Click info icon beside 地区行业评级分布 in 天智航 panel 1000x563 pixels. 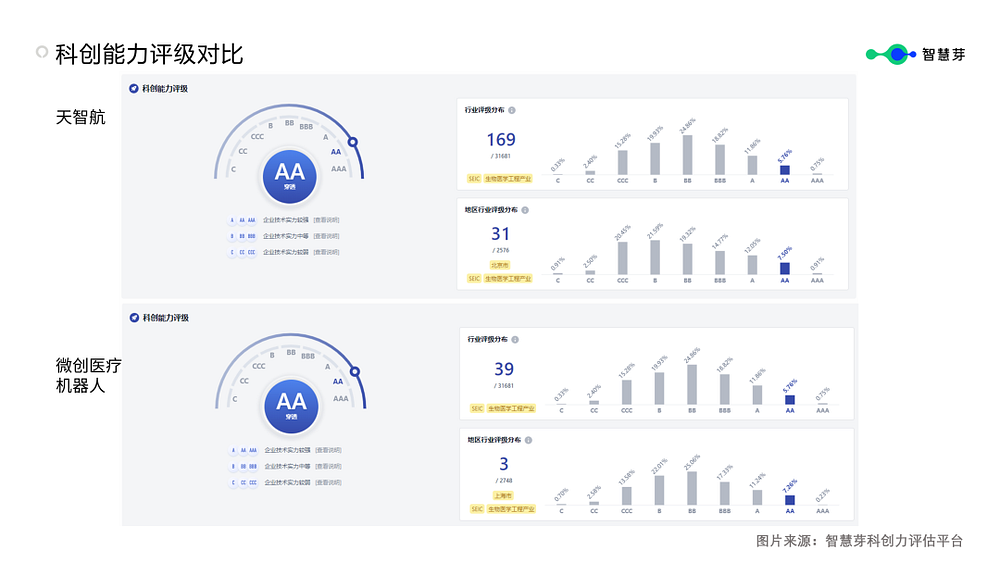tap(525, 210)
